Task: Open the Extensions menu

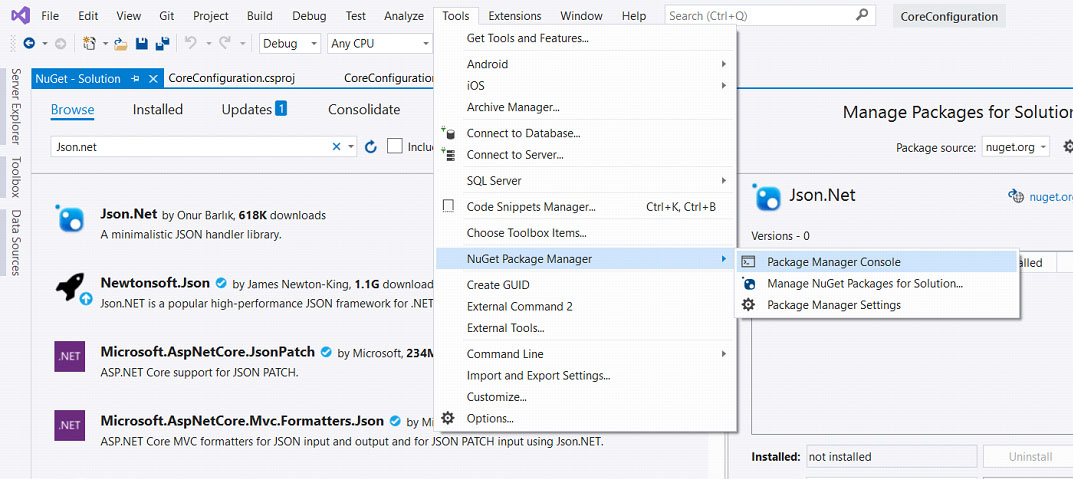Action: (x=515, y=16)
